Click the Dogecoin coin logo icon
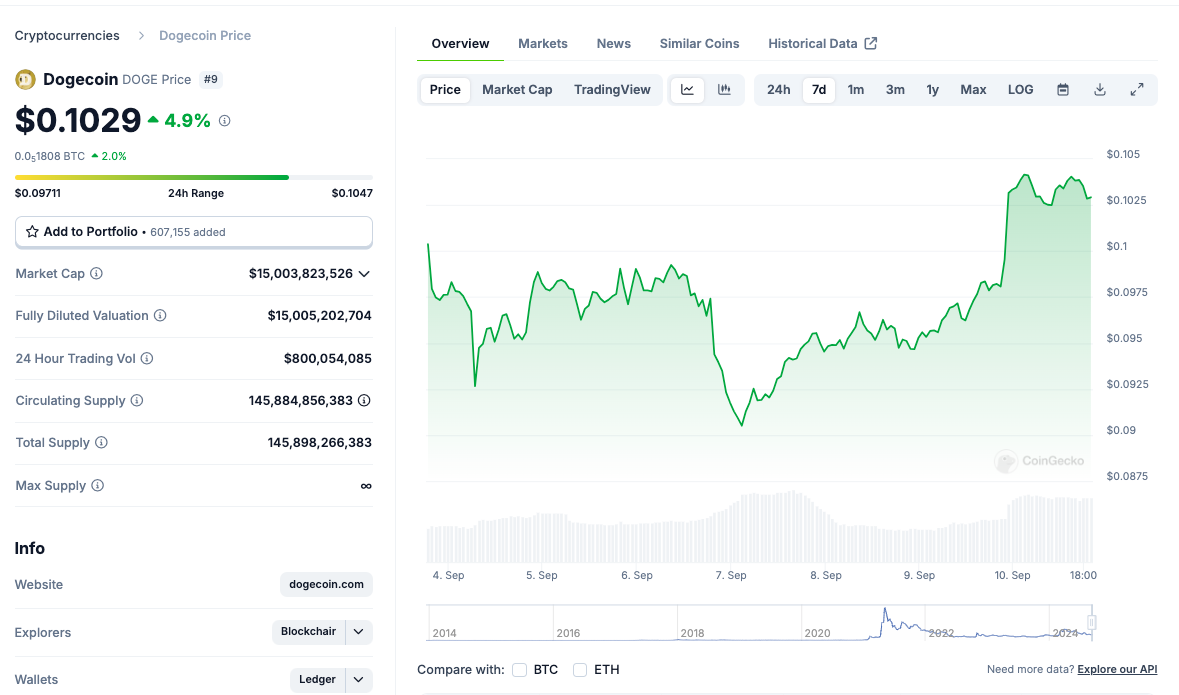1179x695 pixels. click(x=26, y=80)
